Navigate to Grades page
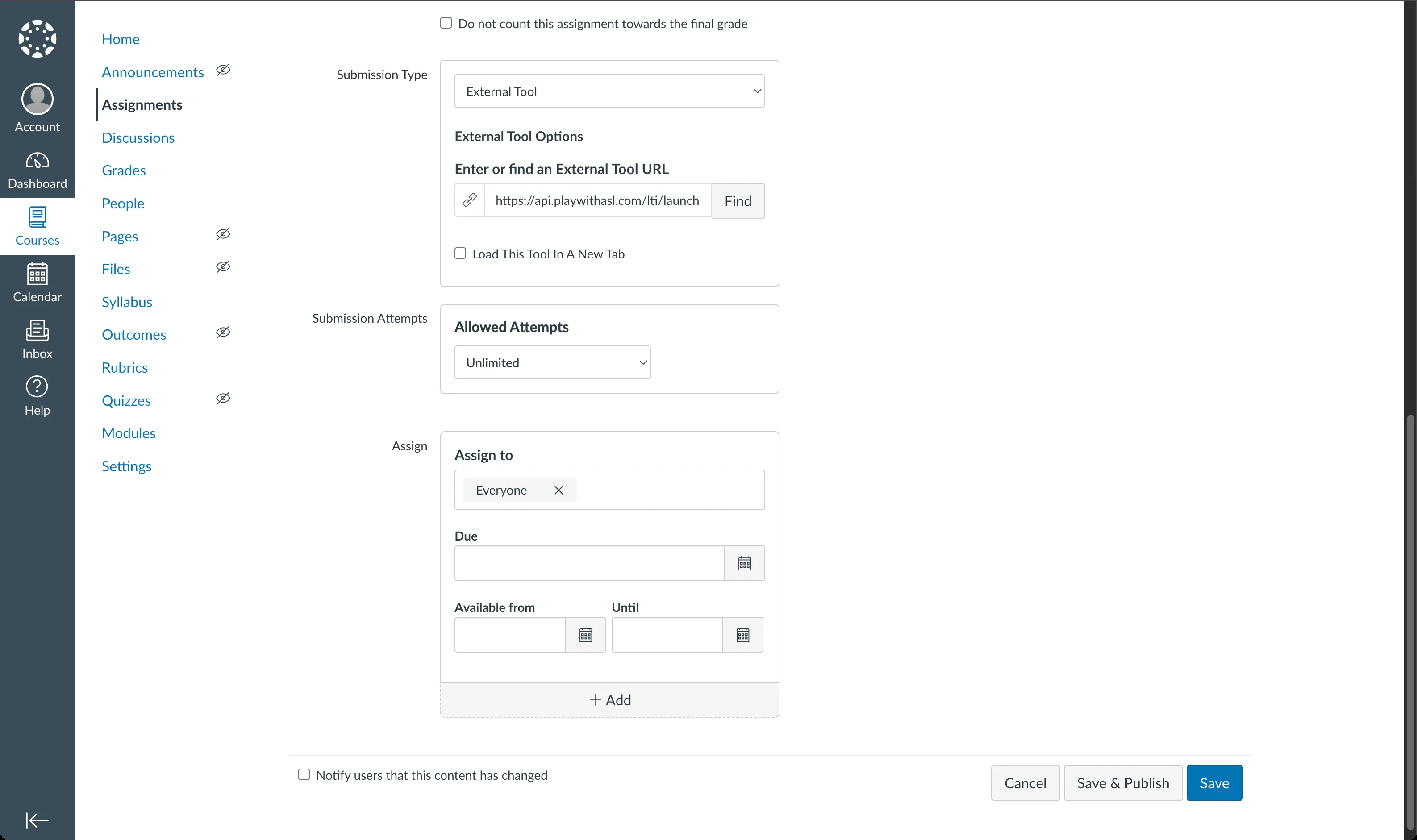Image resolution: width=1417 pixels, height=840 pixels. pos(123,170)
